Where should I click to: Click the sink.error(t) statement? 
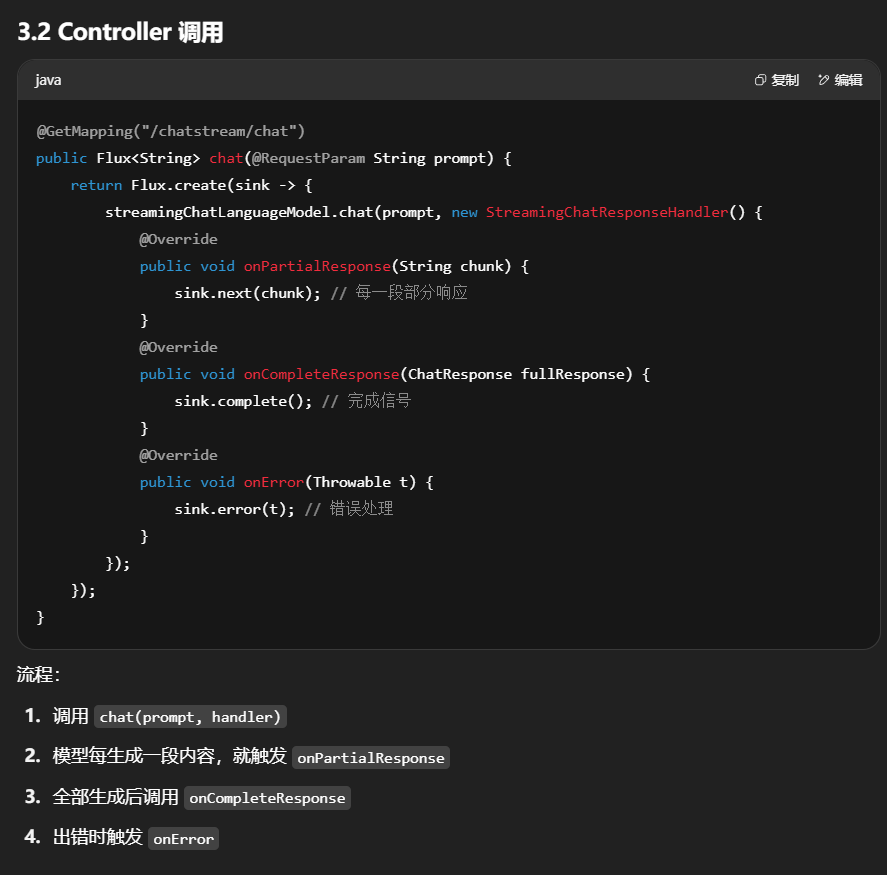click(x=233, y=509)
